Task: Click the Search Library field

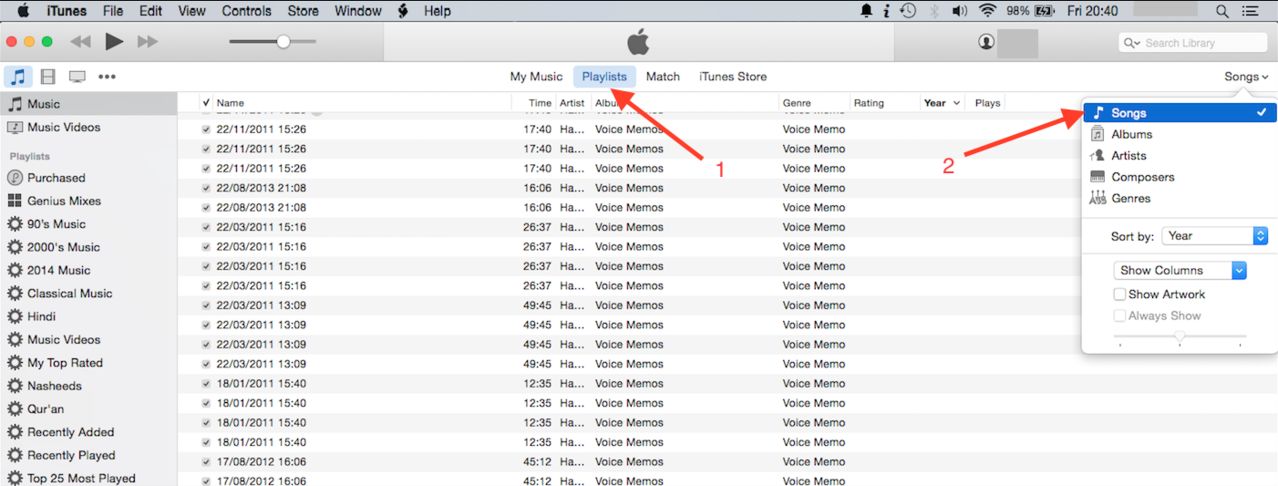Action: [1193, 43]
